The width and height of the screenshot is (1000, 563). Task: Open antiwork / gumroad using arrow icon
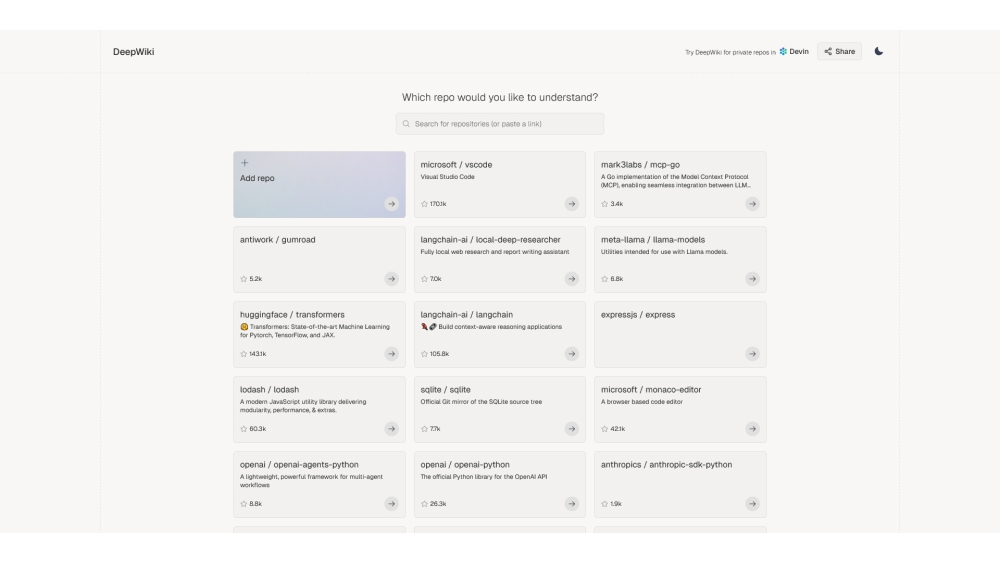click(391, 279)
